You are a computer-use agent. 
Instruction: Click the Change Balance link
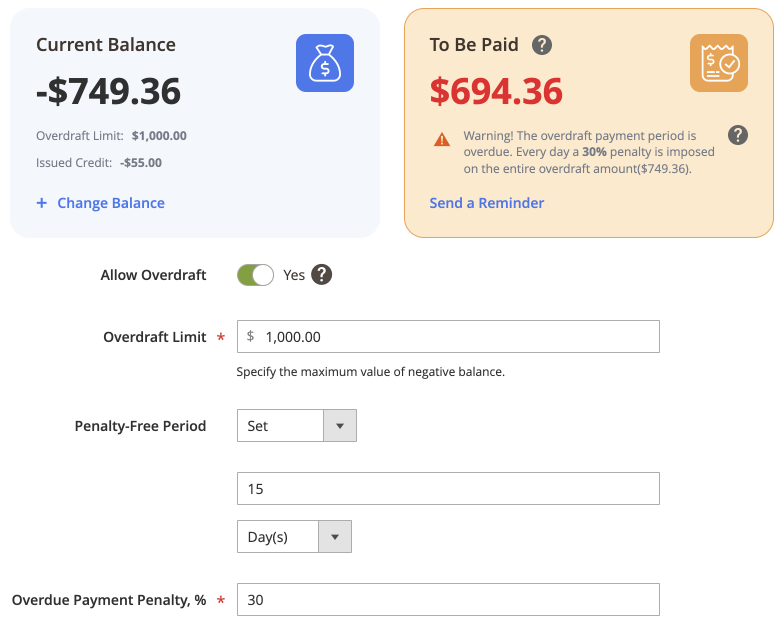coord(111,203)
